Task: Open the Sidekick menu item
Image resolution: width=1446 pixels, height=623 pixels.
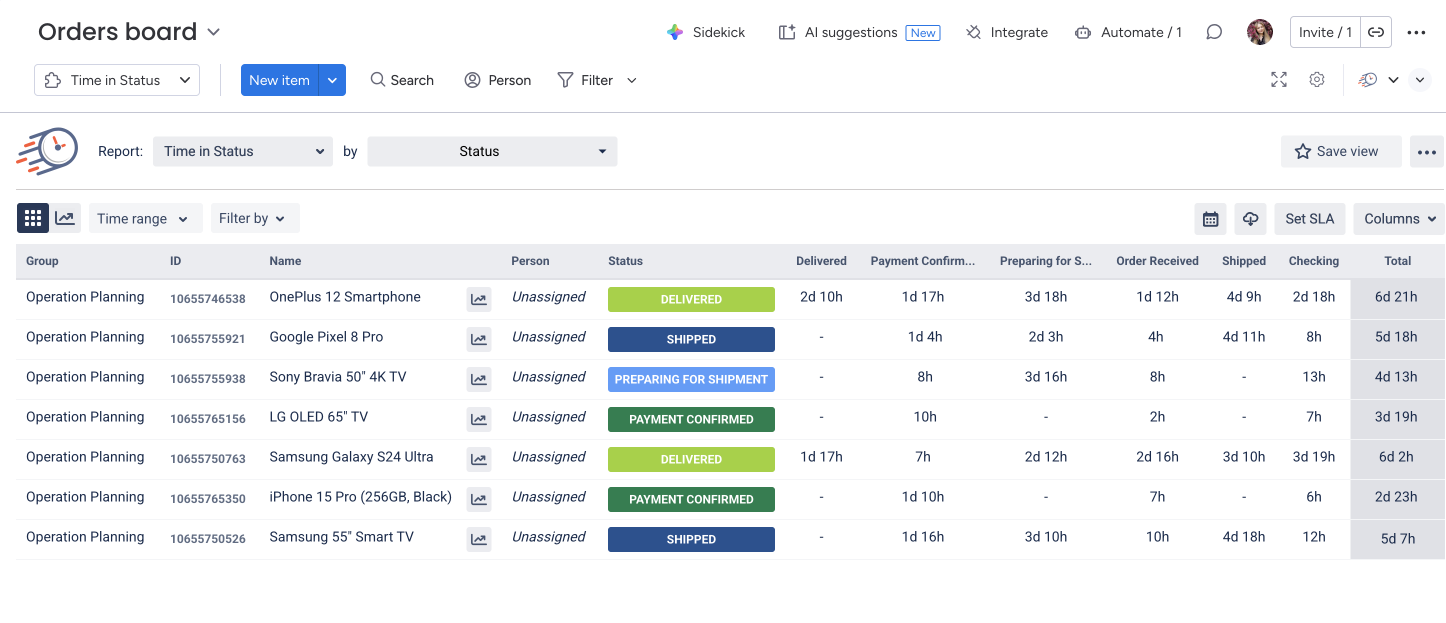Action: pos(706,32)
